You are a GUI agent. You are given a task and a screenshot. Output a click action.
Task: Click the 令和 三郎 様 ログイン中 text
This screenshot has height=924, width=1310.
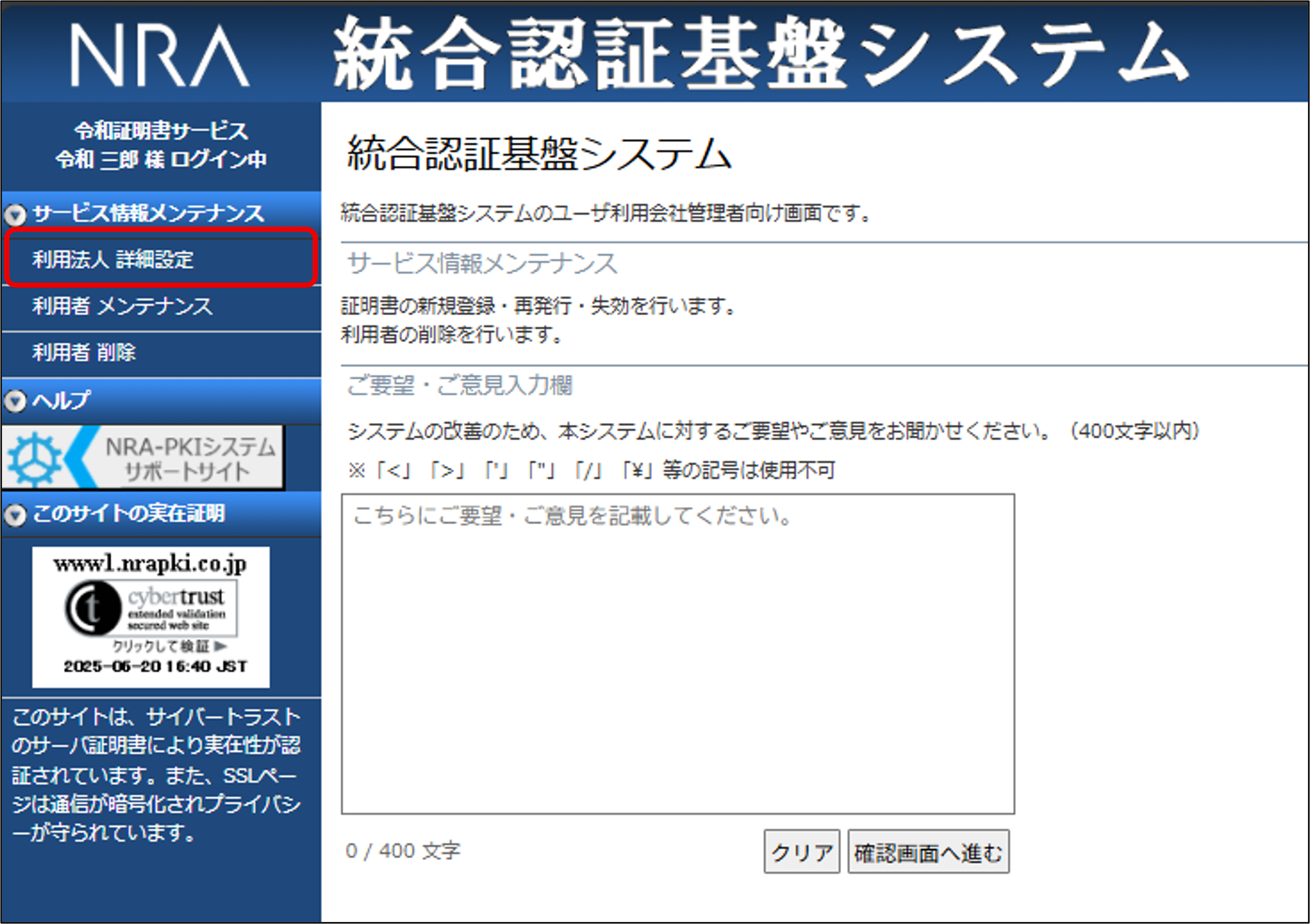(x=161, y=159)
